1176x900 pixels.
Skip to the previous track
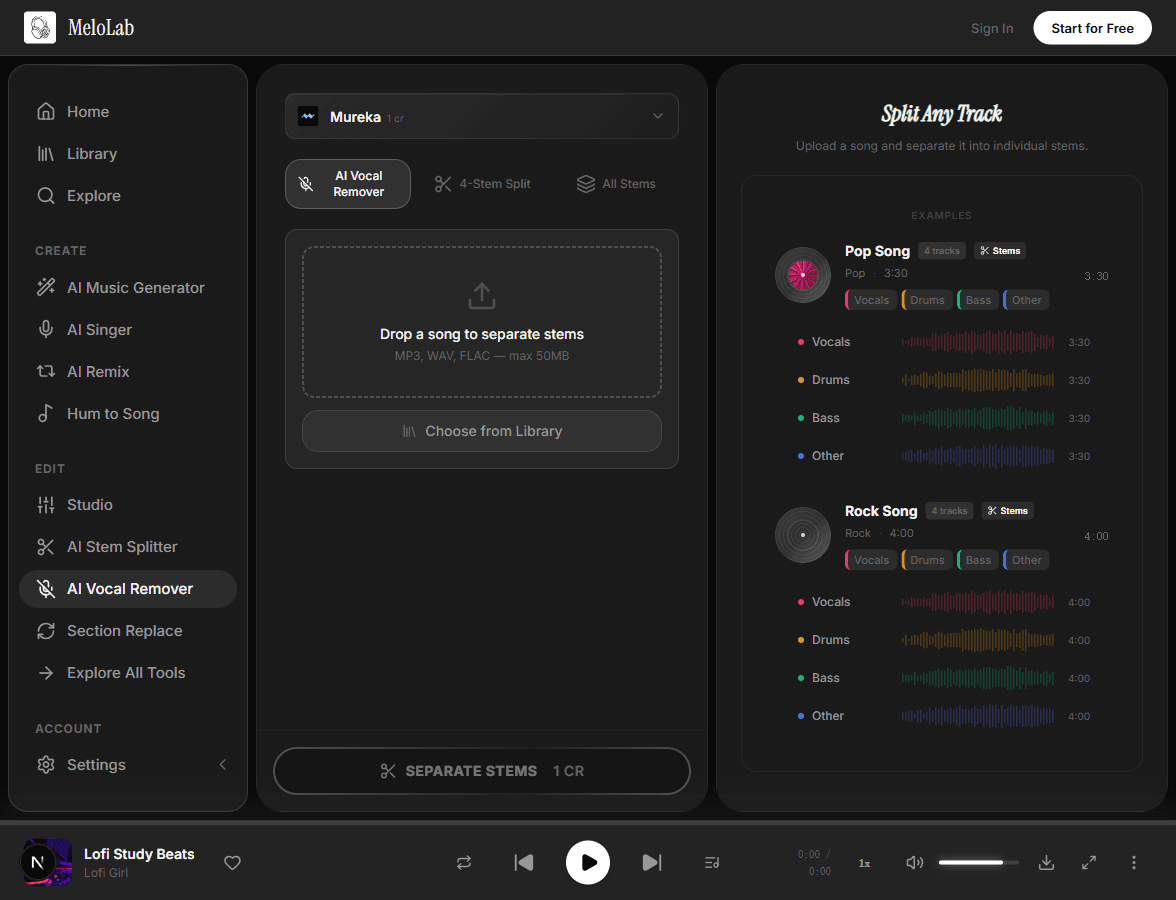(x=524, y=862)
